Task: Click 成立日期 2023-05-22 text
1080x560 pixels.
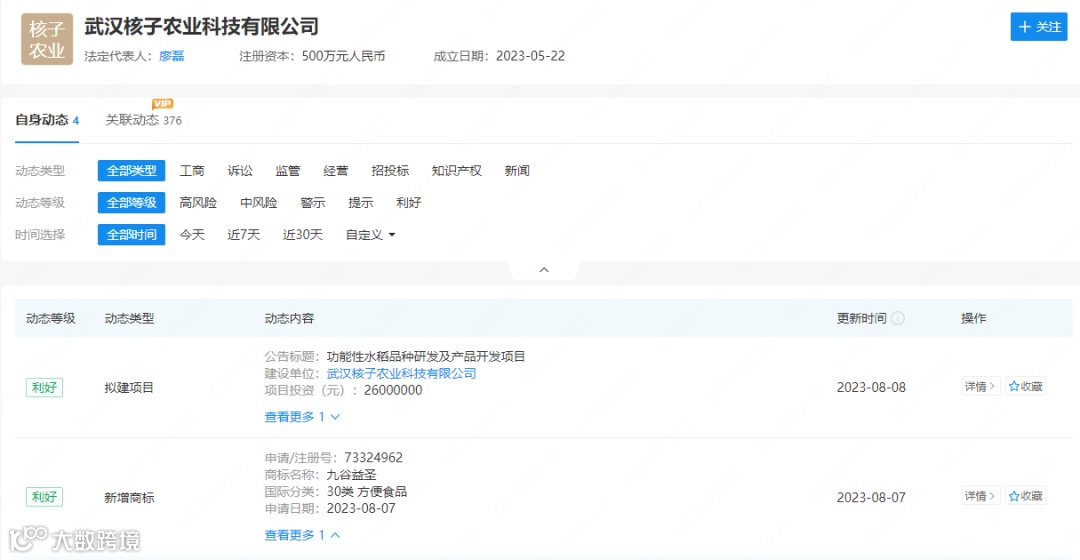Action: coord(499,56)
